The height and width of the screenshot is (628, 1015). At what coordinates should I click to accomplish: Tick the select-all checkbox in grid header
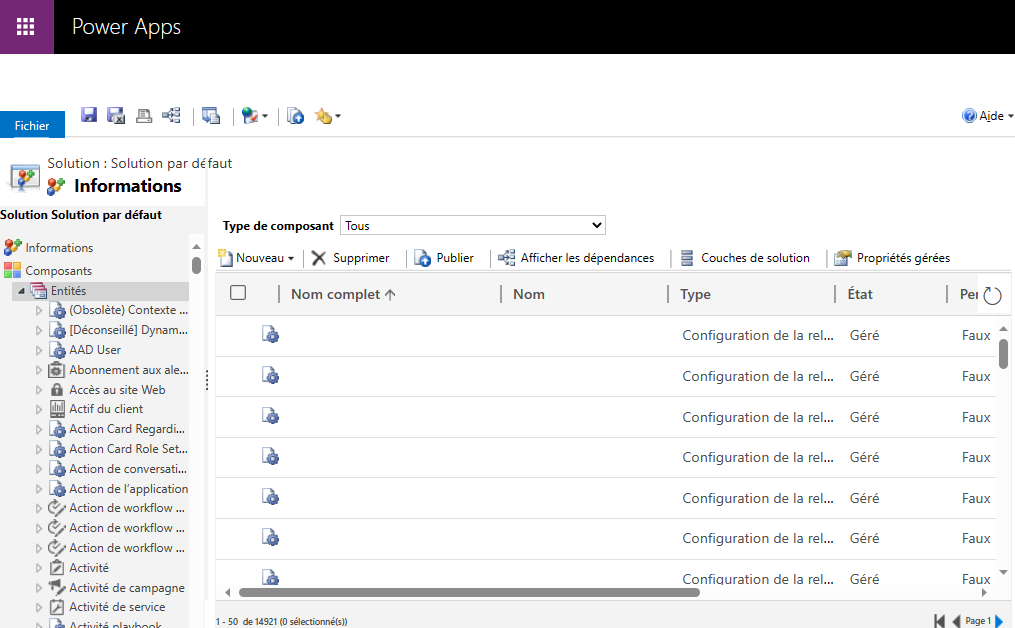pos(238,293)
